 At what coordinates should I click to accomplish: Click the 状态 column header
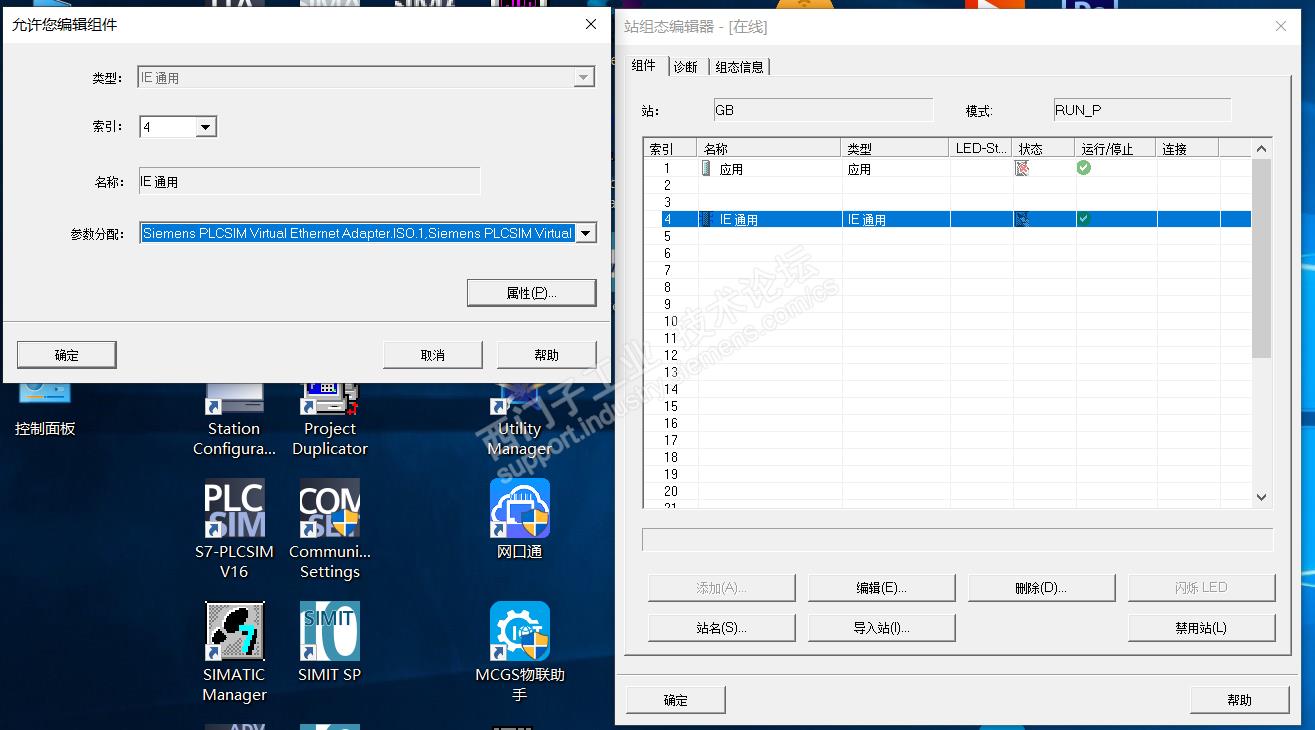[x=1044, y=149]
